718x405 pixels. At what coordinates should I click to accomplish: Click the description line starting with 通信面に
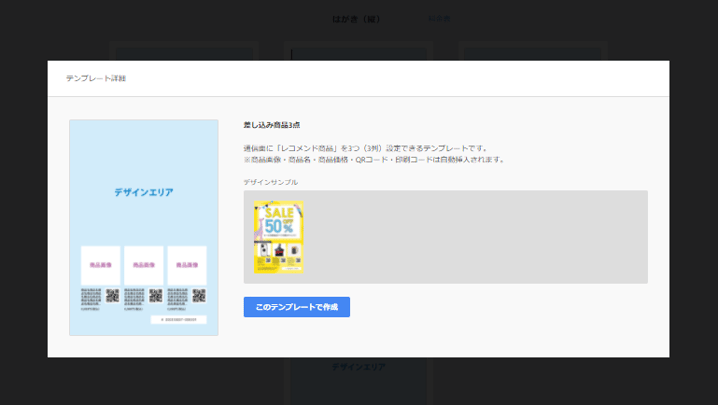pyautogui.click(x=366, y=148)
